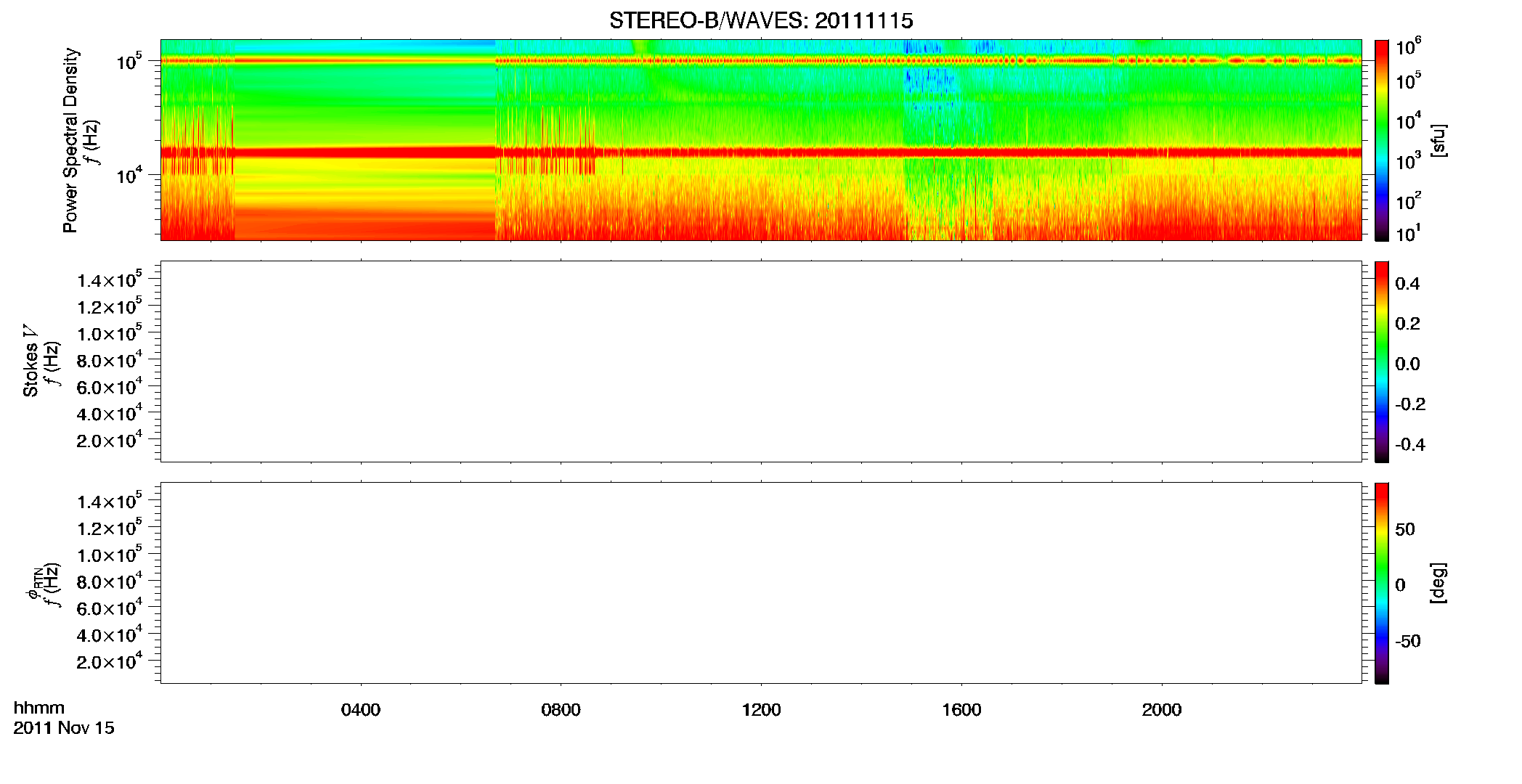
Task: Click the [deg] unit label
Action: pos(1438,583)
